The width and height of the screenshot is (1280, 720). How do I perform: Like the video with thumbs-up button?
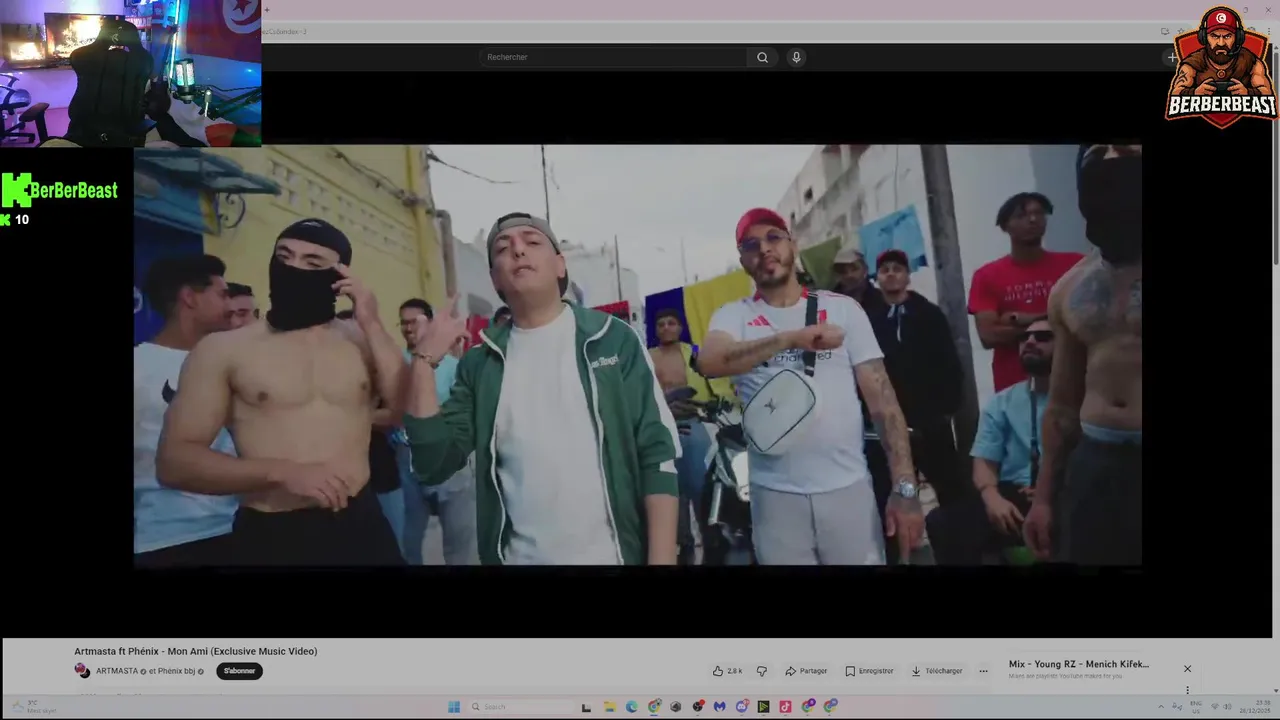point(727,671)
